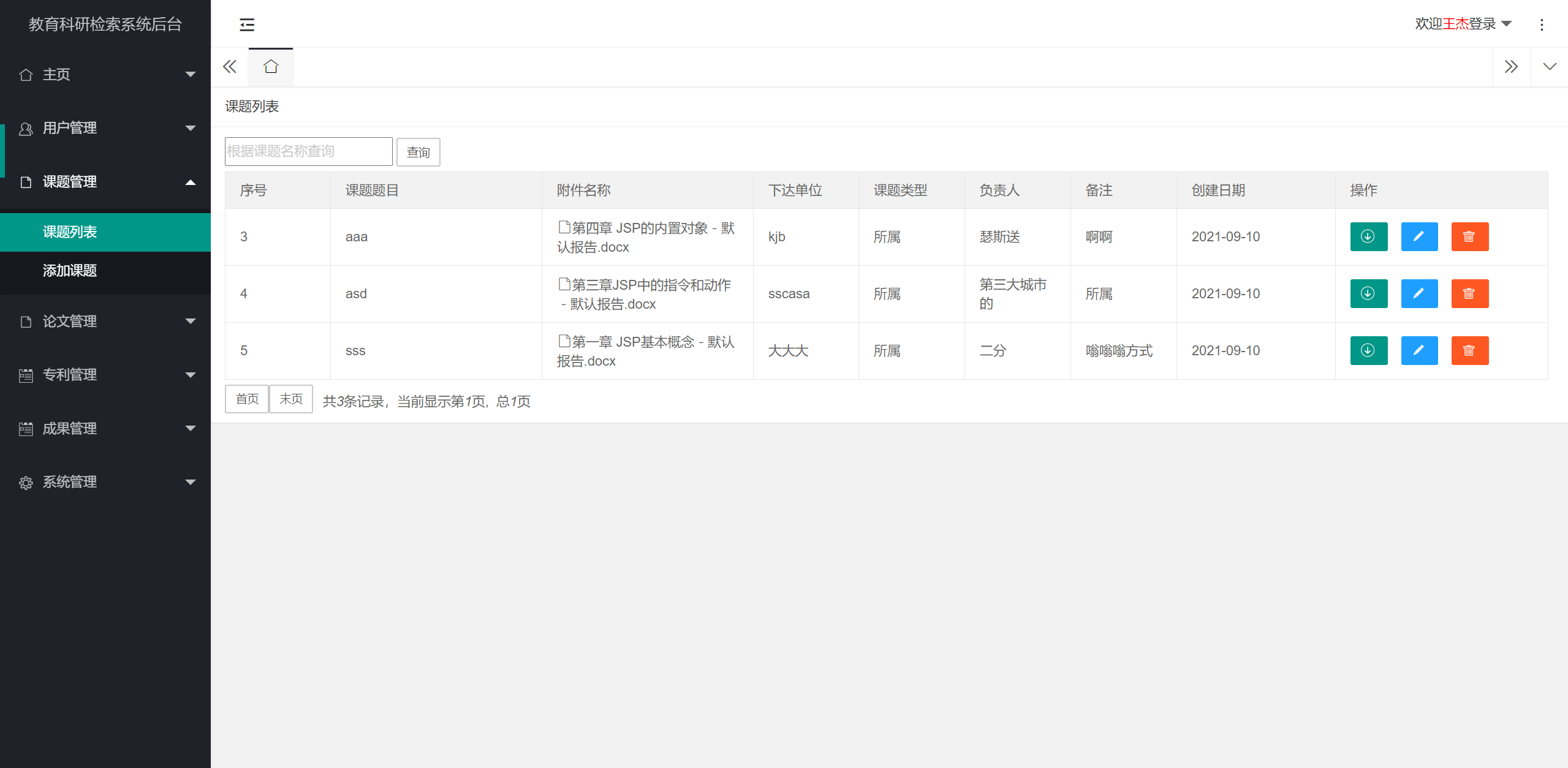Open the 欢迎王杰登录 user dropdown
This screenshot has height=768, width=1568.
click(x=1463, y=24)
